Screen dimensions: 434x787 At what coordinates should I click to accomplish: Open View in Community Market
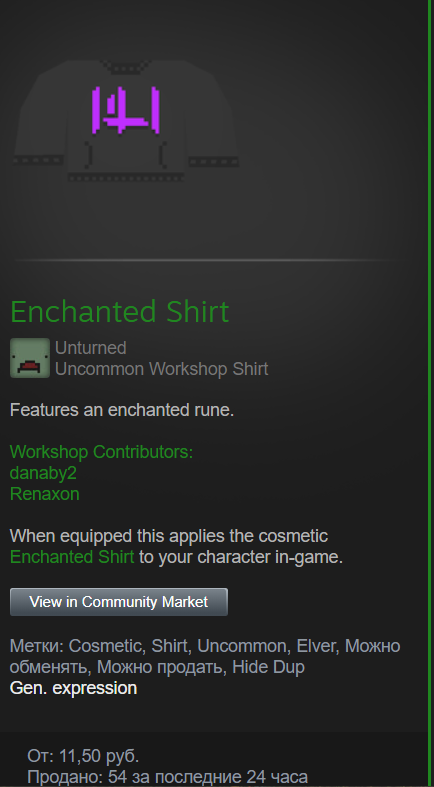[x=118, y=602]
